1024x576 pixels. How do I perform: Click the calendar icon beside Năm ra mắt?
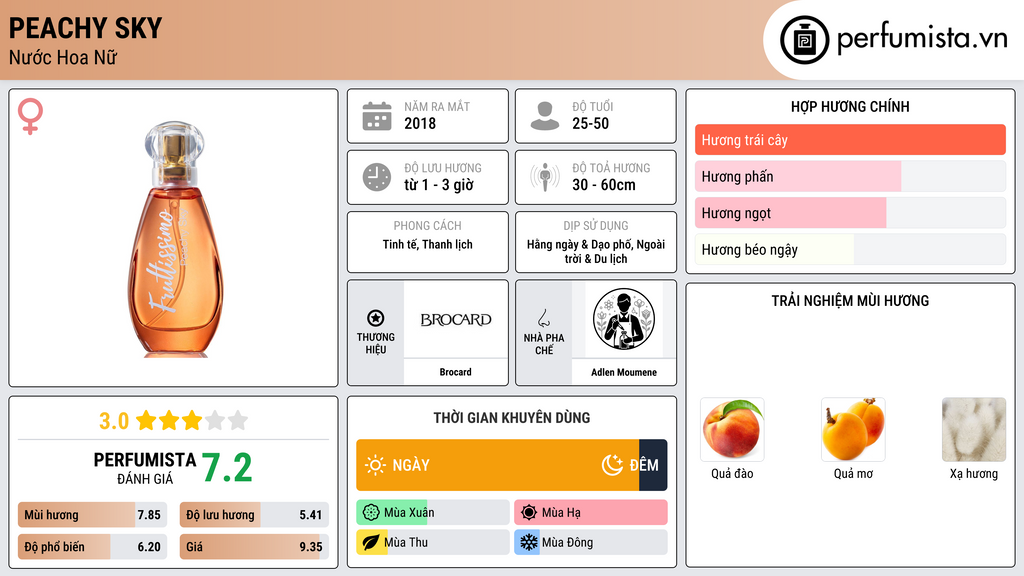click(377, 116)
